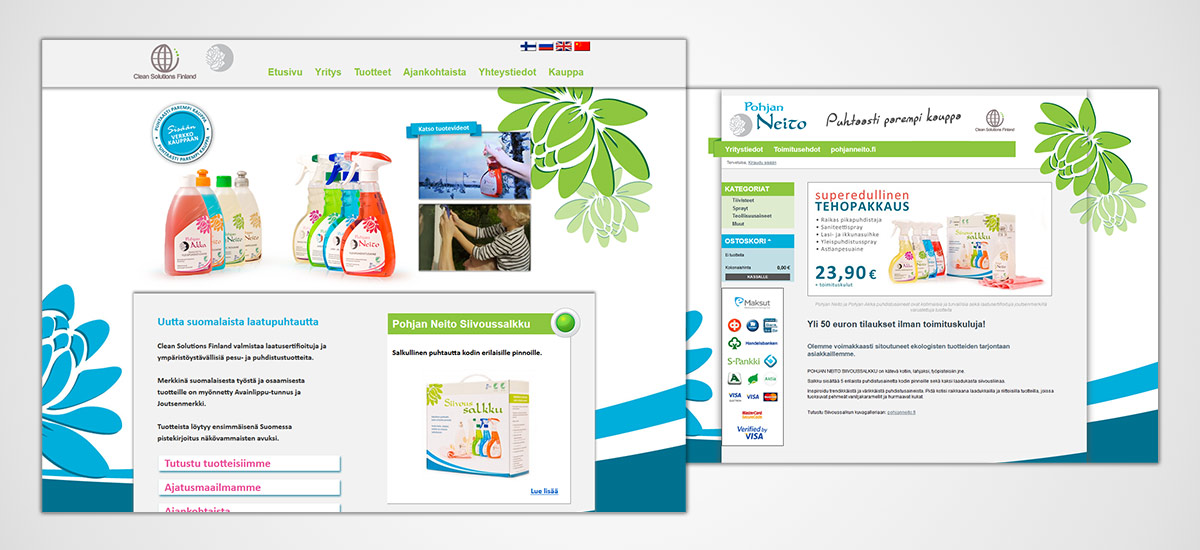Image resolution: width=1200 pixels, height=550 pixels.
Task: Open the window-cleaning spray video thumbnail
Action: pos(474,166)
